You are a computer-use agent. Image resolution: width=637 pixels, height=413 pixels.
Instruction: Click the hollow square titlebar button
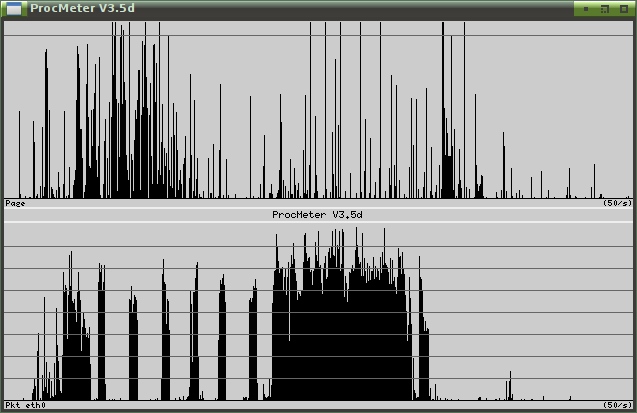point(624,9)
